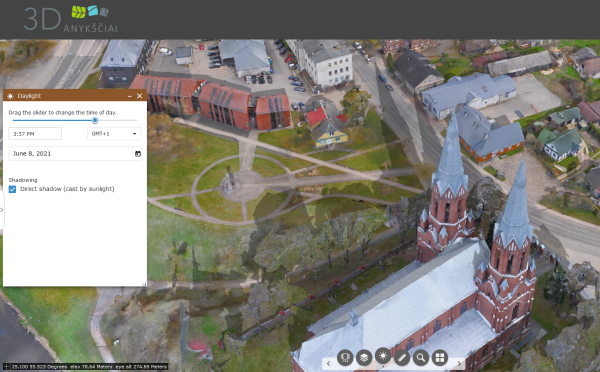The image size is (600, 372).
Task: Show next widgets with right arrow
Action: (x=459, y=363)
